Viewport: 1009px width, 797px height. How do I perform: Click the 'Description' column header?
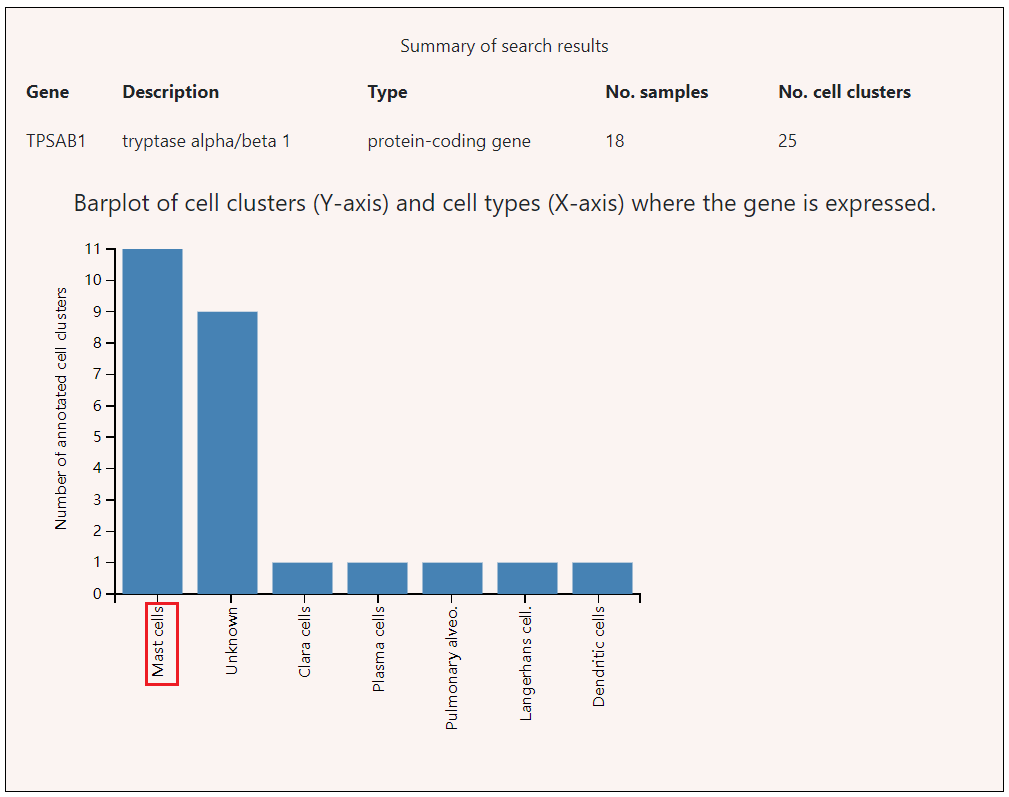point(171,92)
